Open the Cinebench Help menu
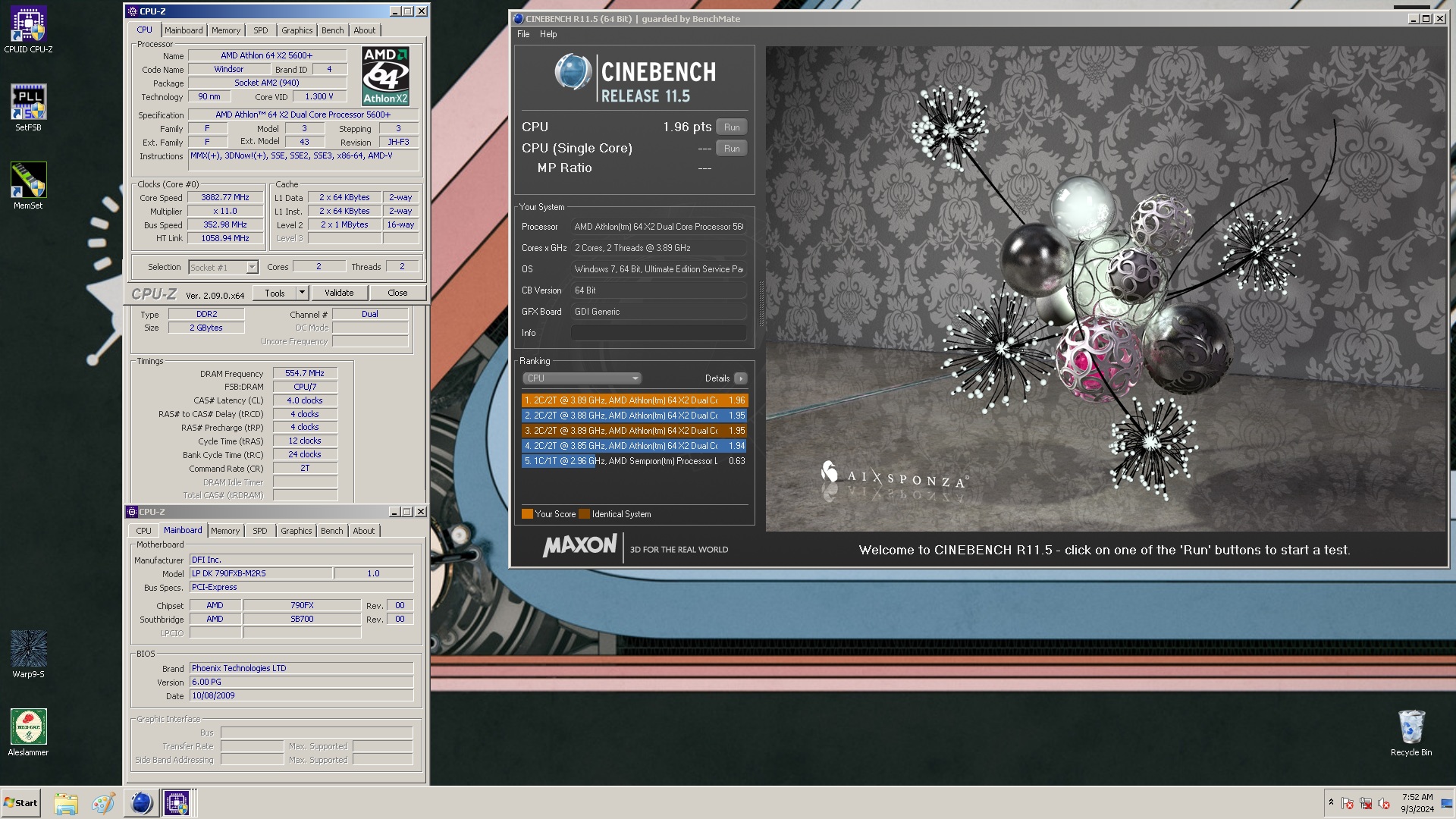 pyautogui.click(x=548, y=34)
